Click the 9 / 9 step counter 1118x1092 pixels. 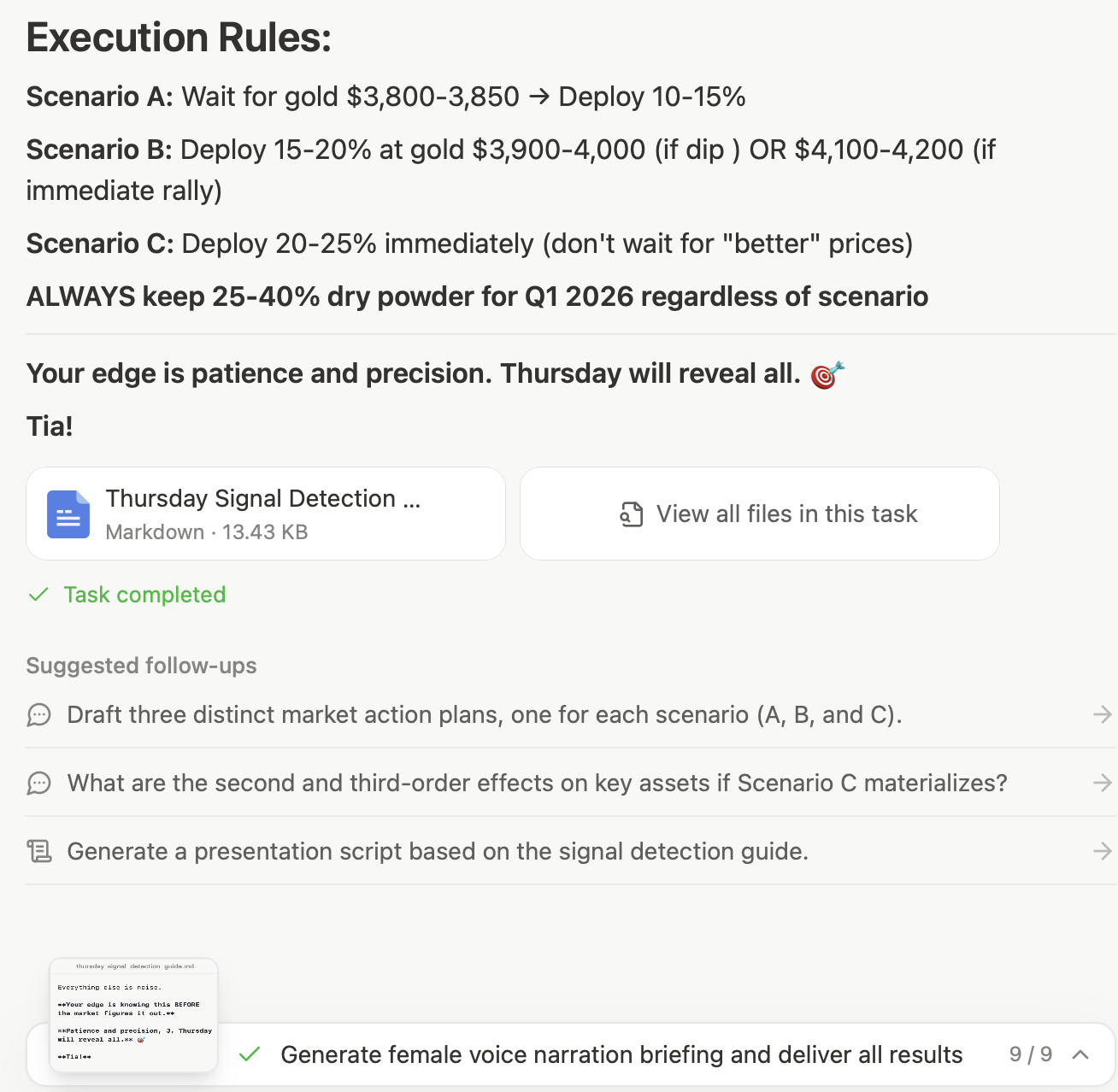pyautogui.click(x=1030, y=1055)
